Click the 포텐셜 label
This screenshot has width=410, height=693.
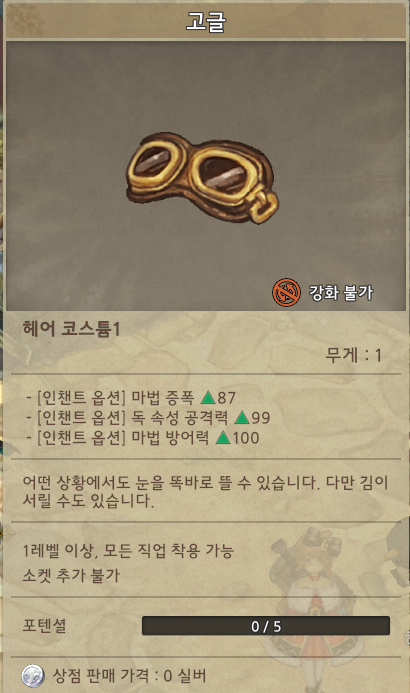click(x=44, y=626)
